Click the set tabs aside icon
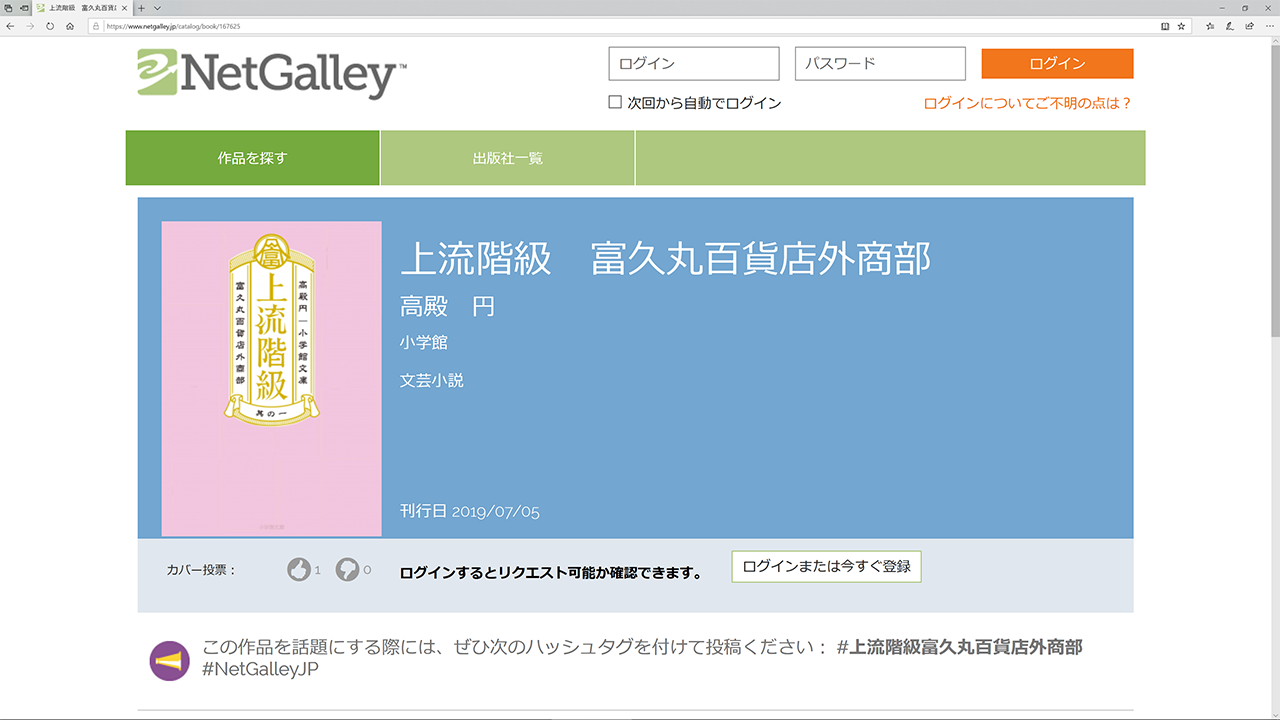 (24, 8)
